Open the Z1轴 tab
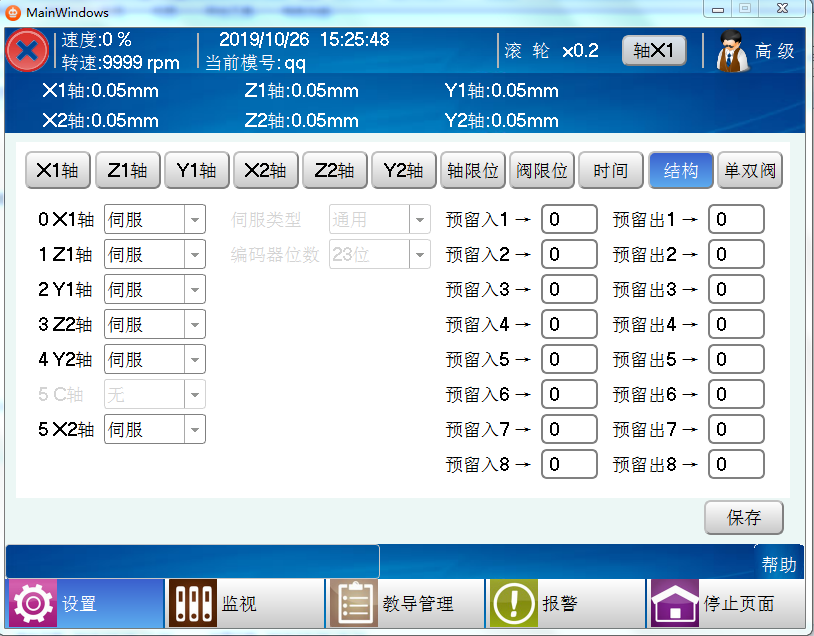814x636 pixels. [x=127, y=171]
